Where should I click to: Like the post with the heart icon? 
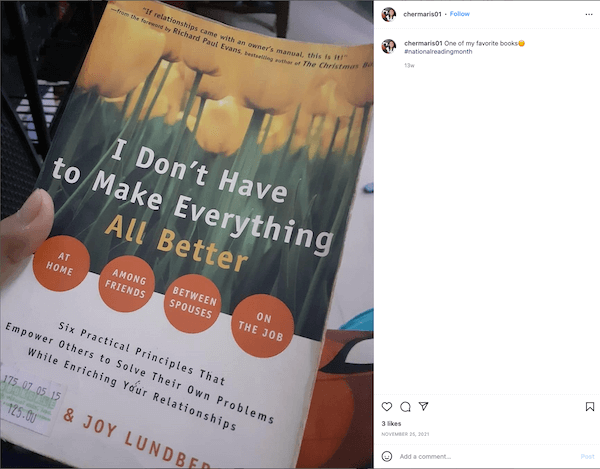coord(387,406)
